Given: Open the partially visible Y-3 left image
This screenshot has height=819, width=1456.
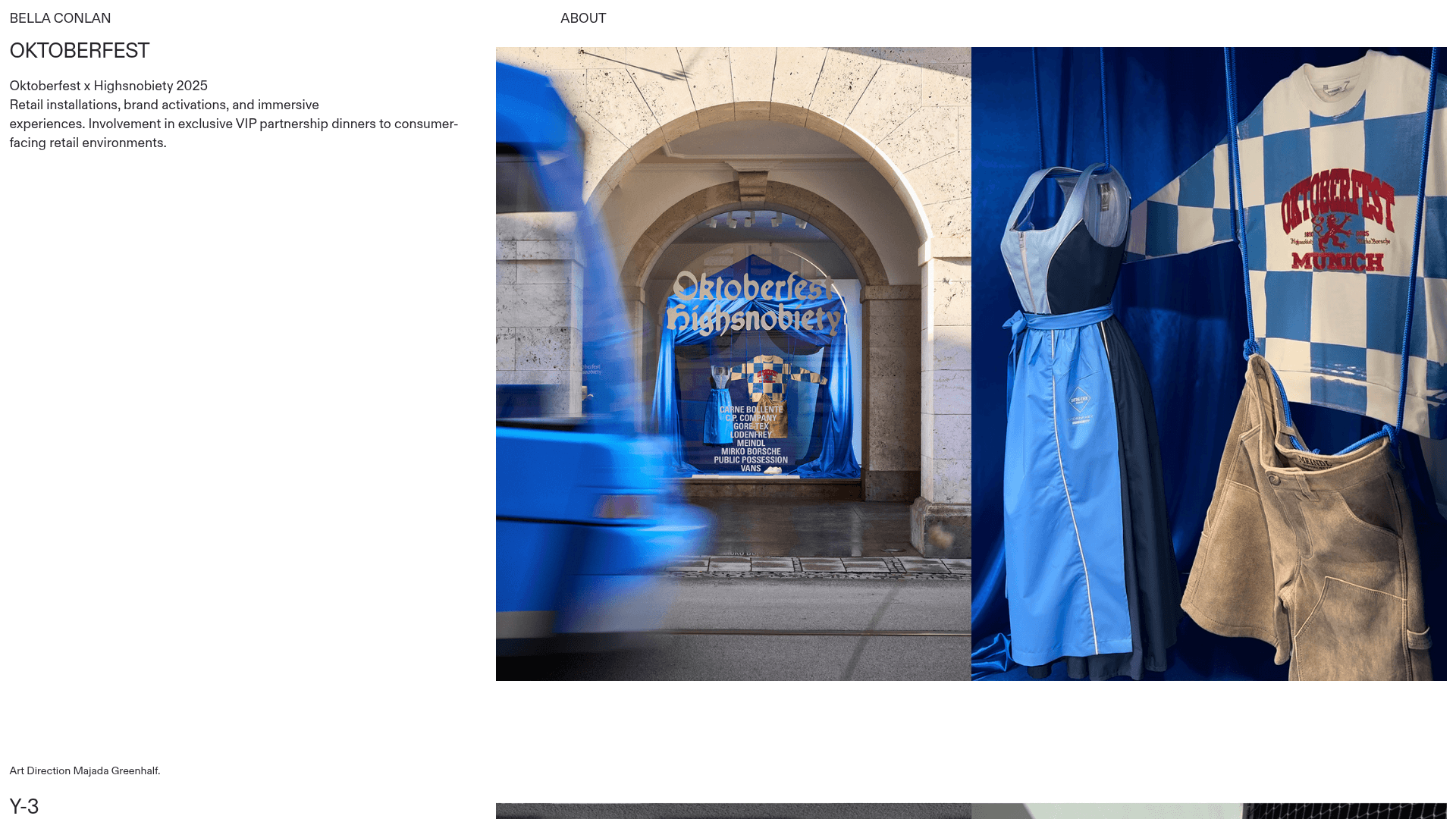Looking at the screenshot, I should pos(733,811).
